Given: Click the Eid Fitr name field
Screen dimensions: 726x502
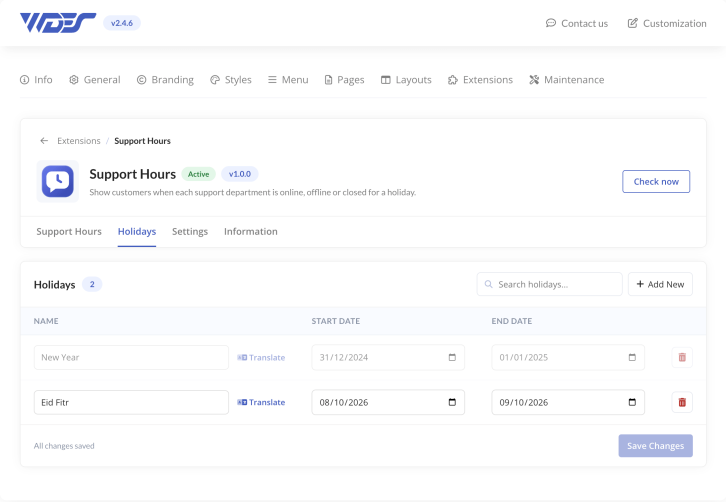Looking at the screenshot, I should pos(131,402).
